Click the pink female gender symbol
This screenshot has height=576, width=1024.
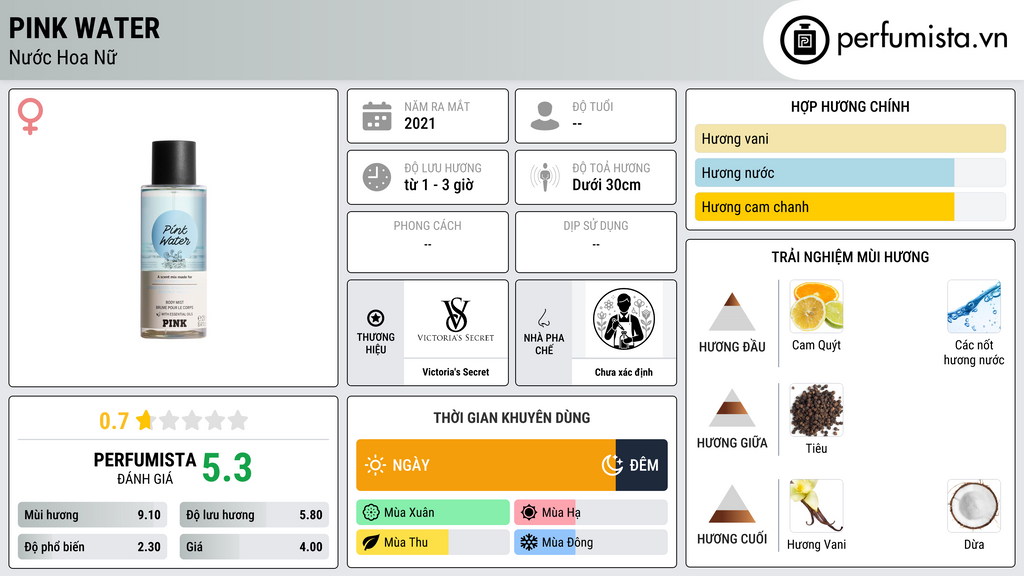tap(30, 116)
